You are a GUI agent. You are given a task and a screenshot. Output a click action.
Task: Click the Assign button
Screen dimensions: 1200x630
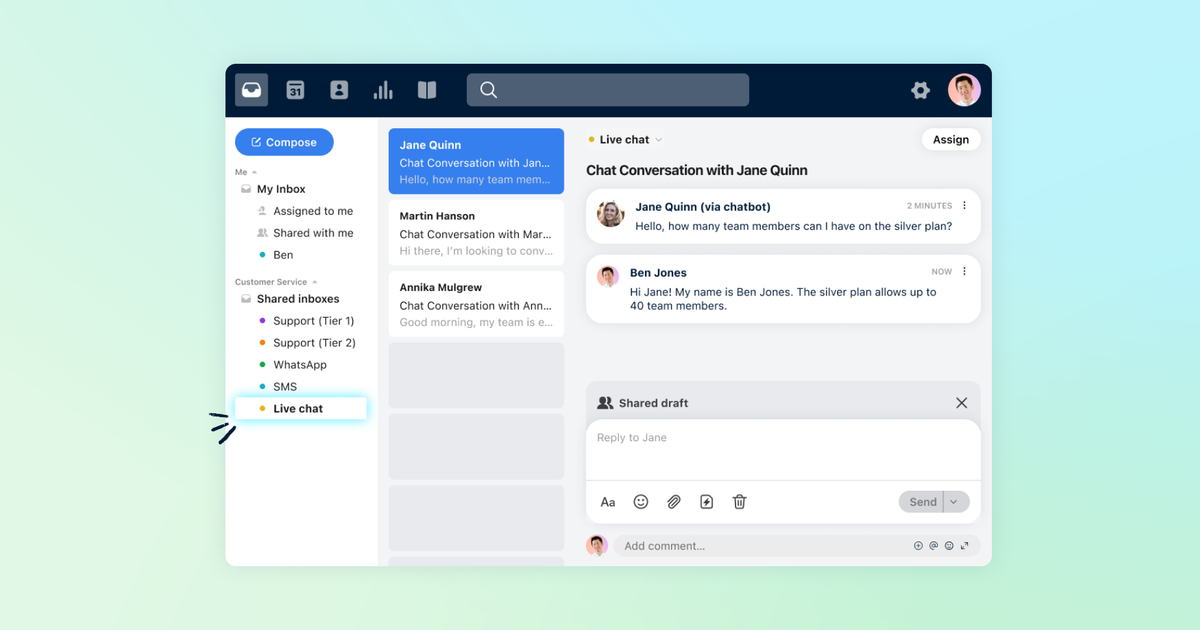pos(950,140)
